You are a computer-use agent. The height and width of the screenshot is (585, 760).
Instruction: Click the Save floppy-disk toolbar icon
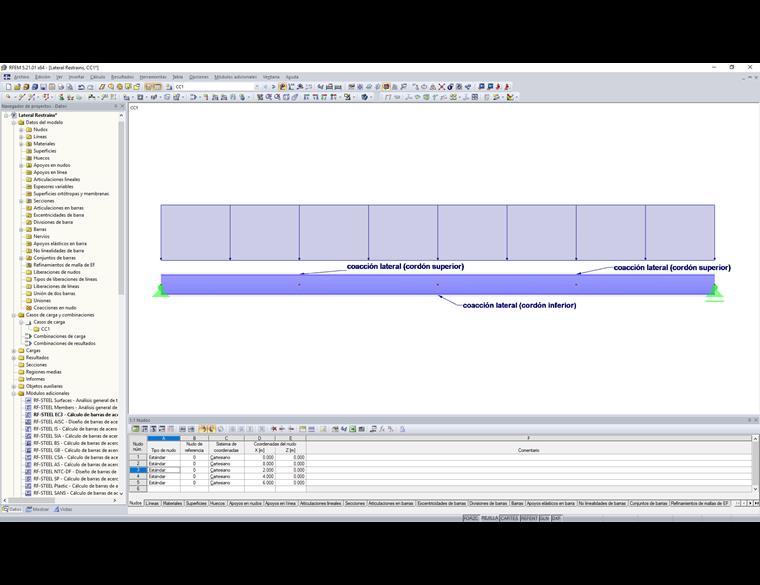(43, 87)
